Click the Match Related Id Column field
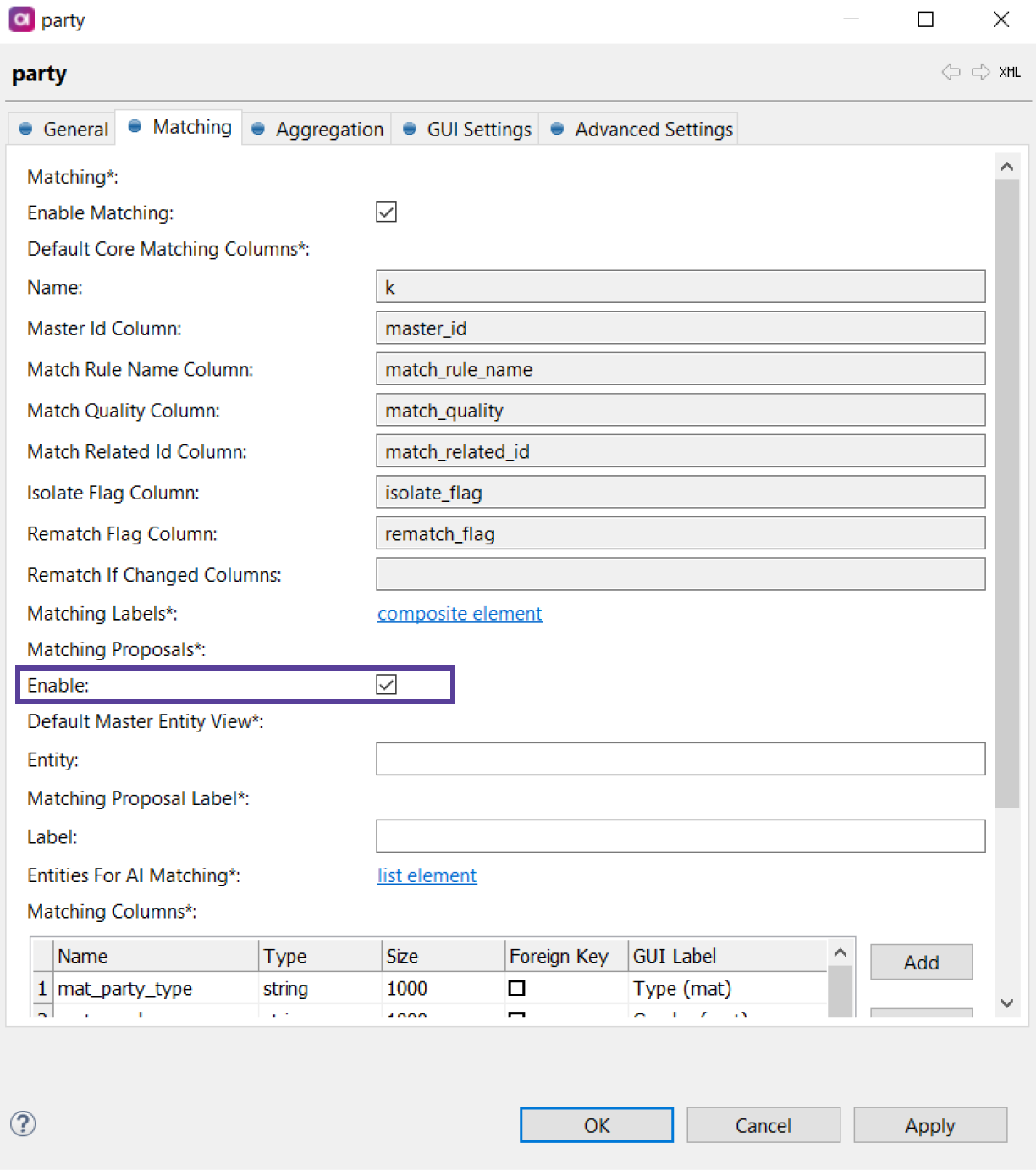Screen dimensions: 1036x1170 point(681,451)
